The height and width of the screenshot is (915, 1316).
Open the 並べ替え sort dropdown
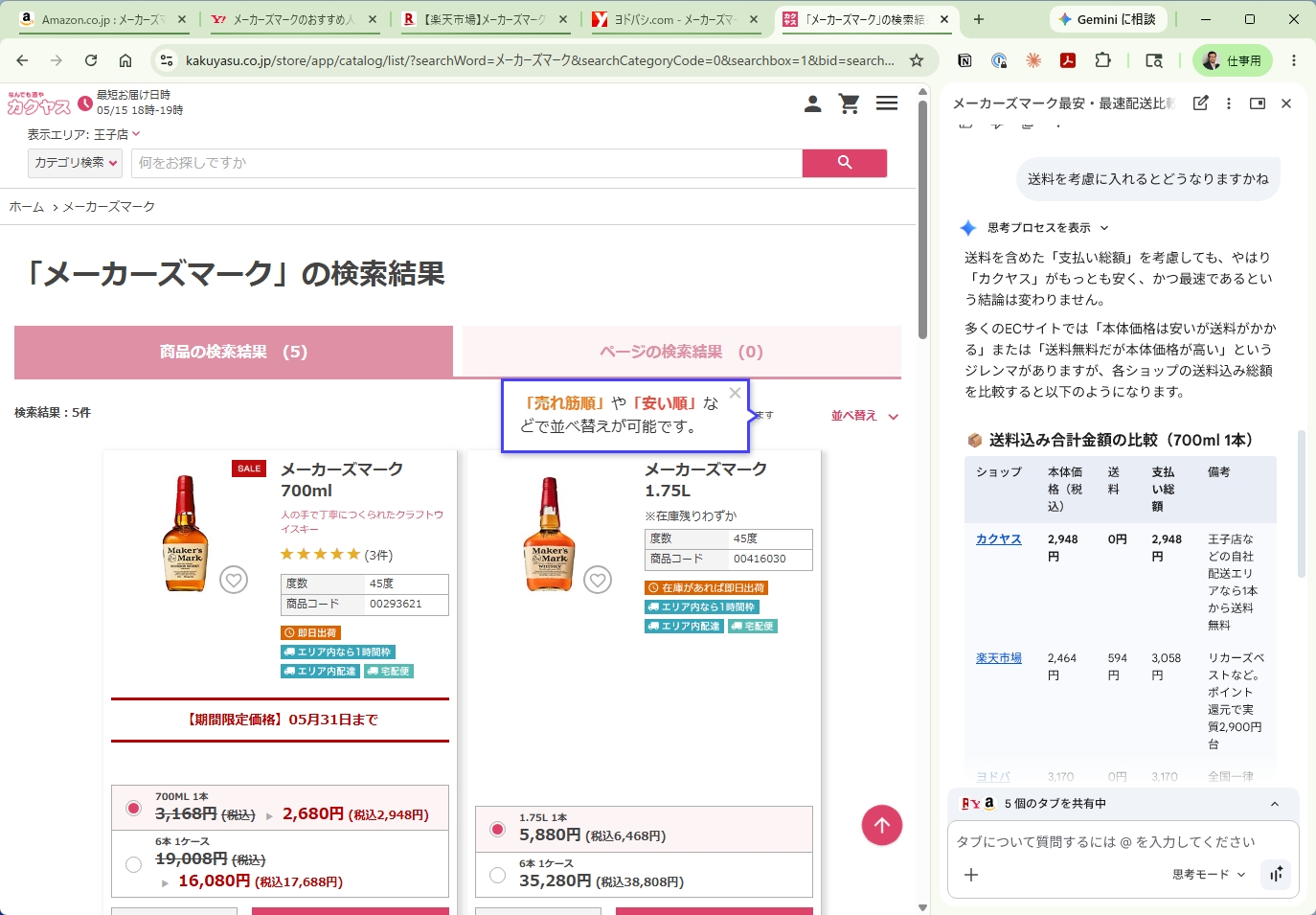(x=864, y=416)
